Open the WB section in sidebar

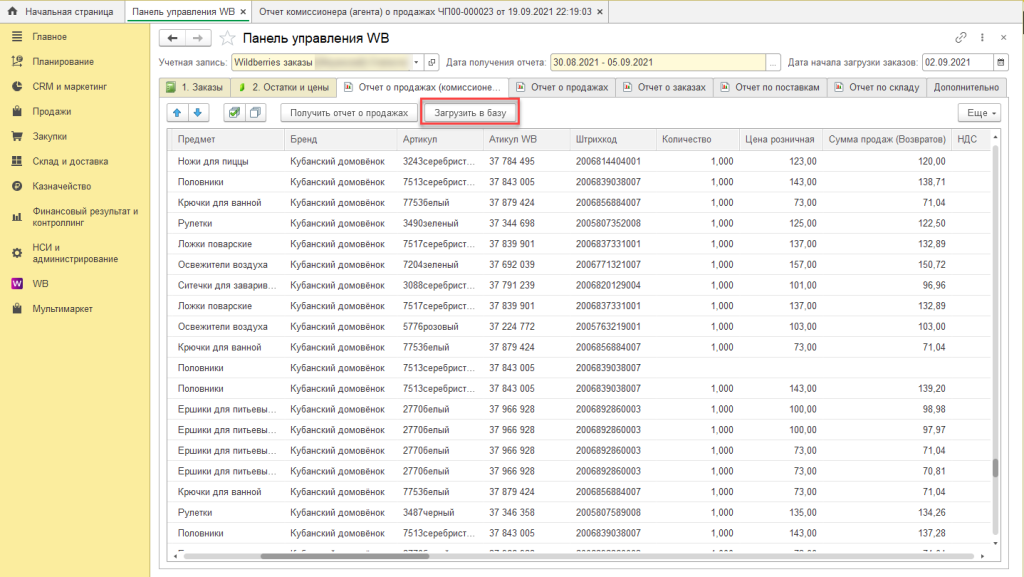[x=40, y=284]
